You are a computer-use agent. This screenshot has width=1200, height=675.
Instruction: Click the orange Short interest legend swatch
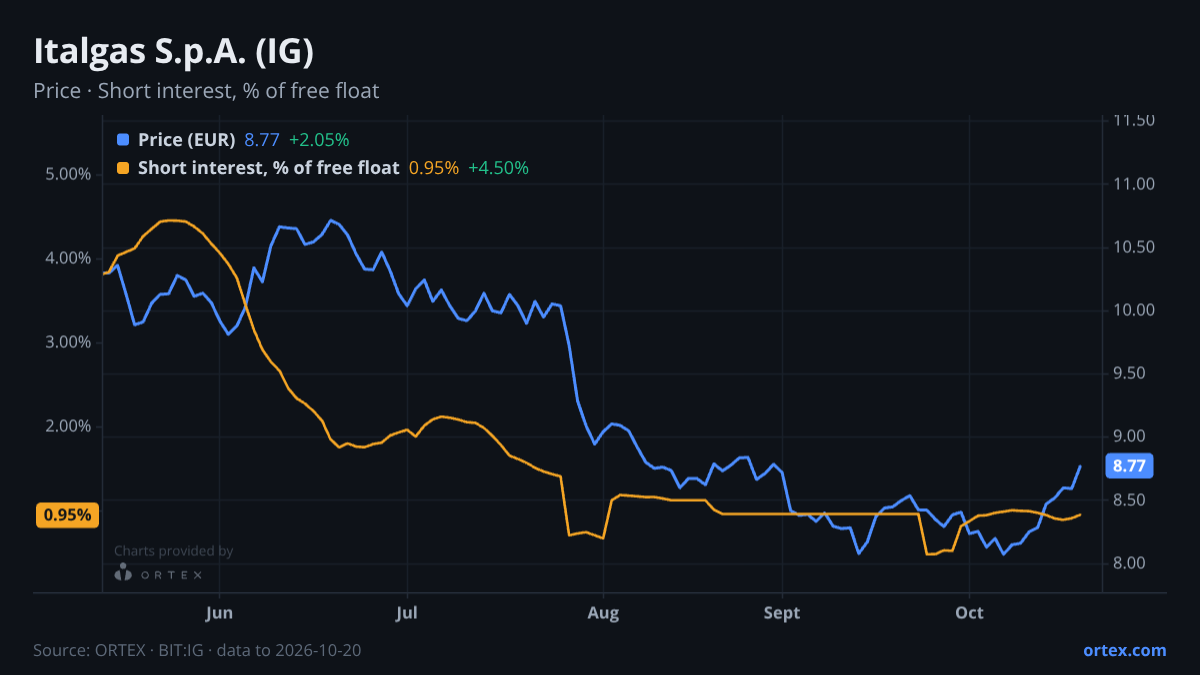tap(123, 168)
